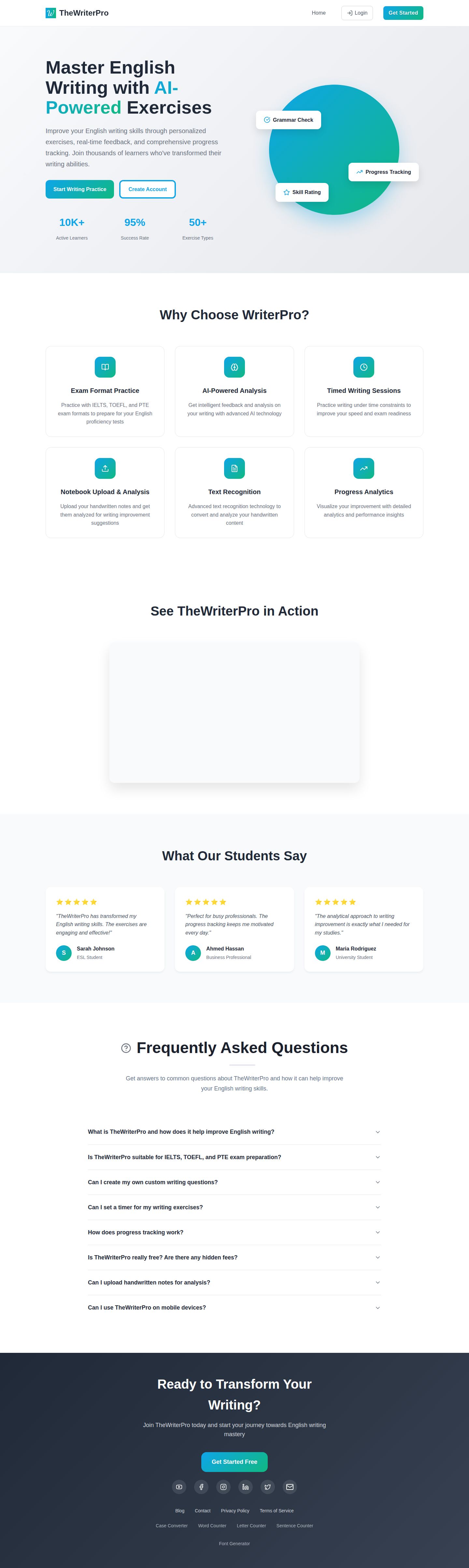The width and height of the screenshot is (469, 1568).
Task: Expand the custom writing questions FAQ
Action: pos(234,1182)
